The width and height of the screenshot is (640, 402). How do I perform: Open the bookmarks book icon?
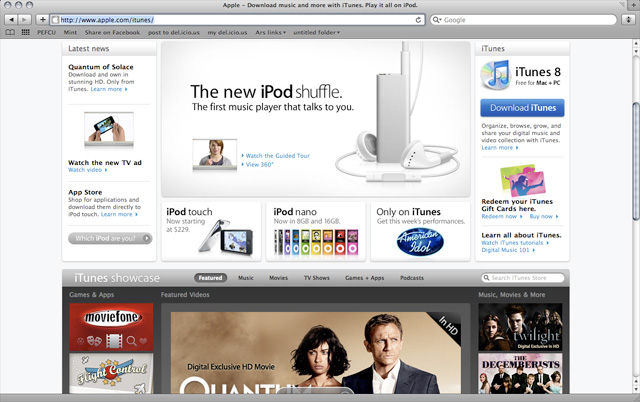pyautogui.click(x=10, y=32)
